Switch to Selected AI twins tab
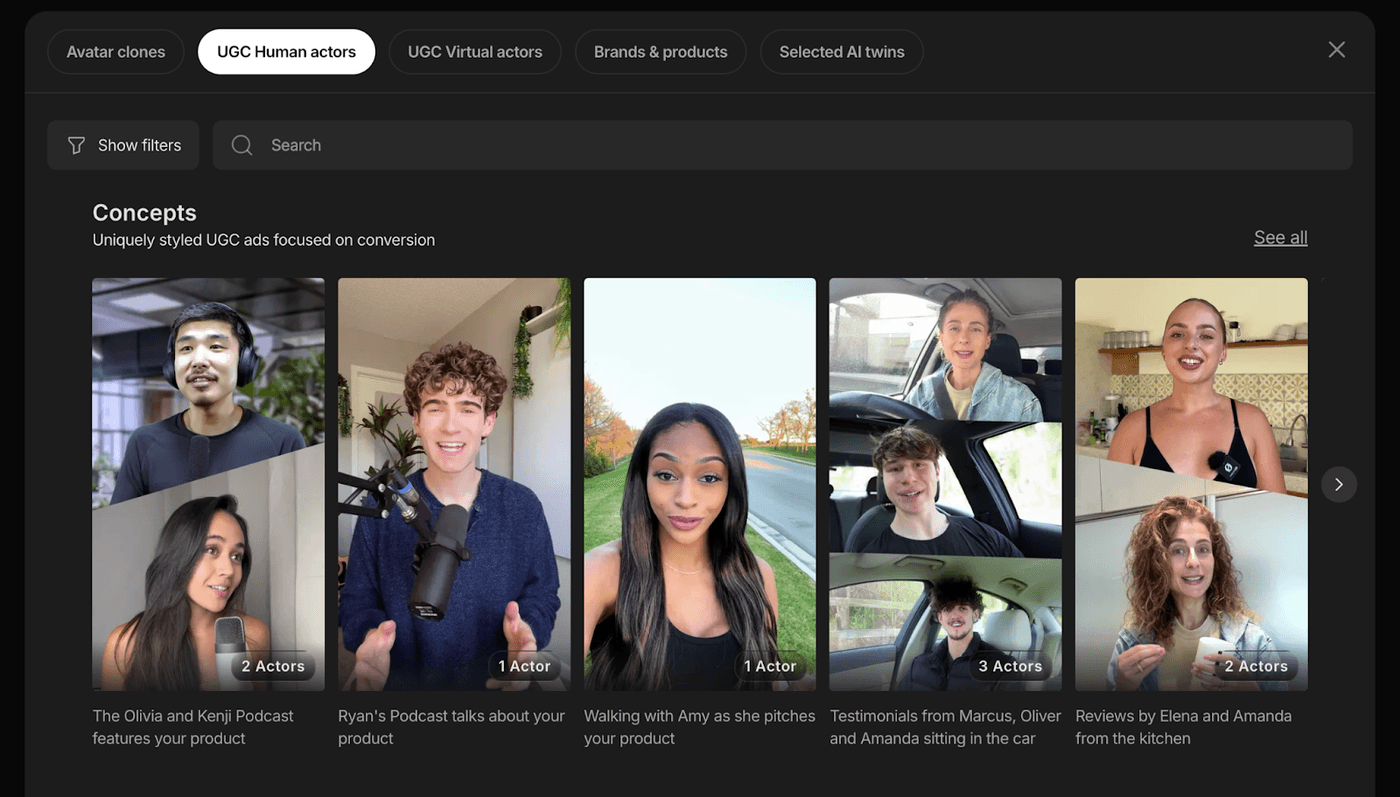Screen dimensions: 1400x797 [841, 52]
